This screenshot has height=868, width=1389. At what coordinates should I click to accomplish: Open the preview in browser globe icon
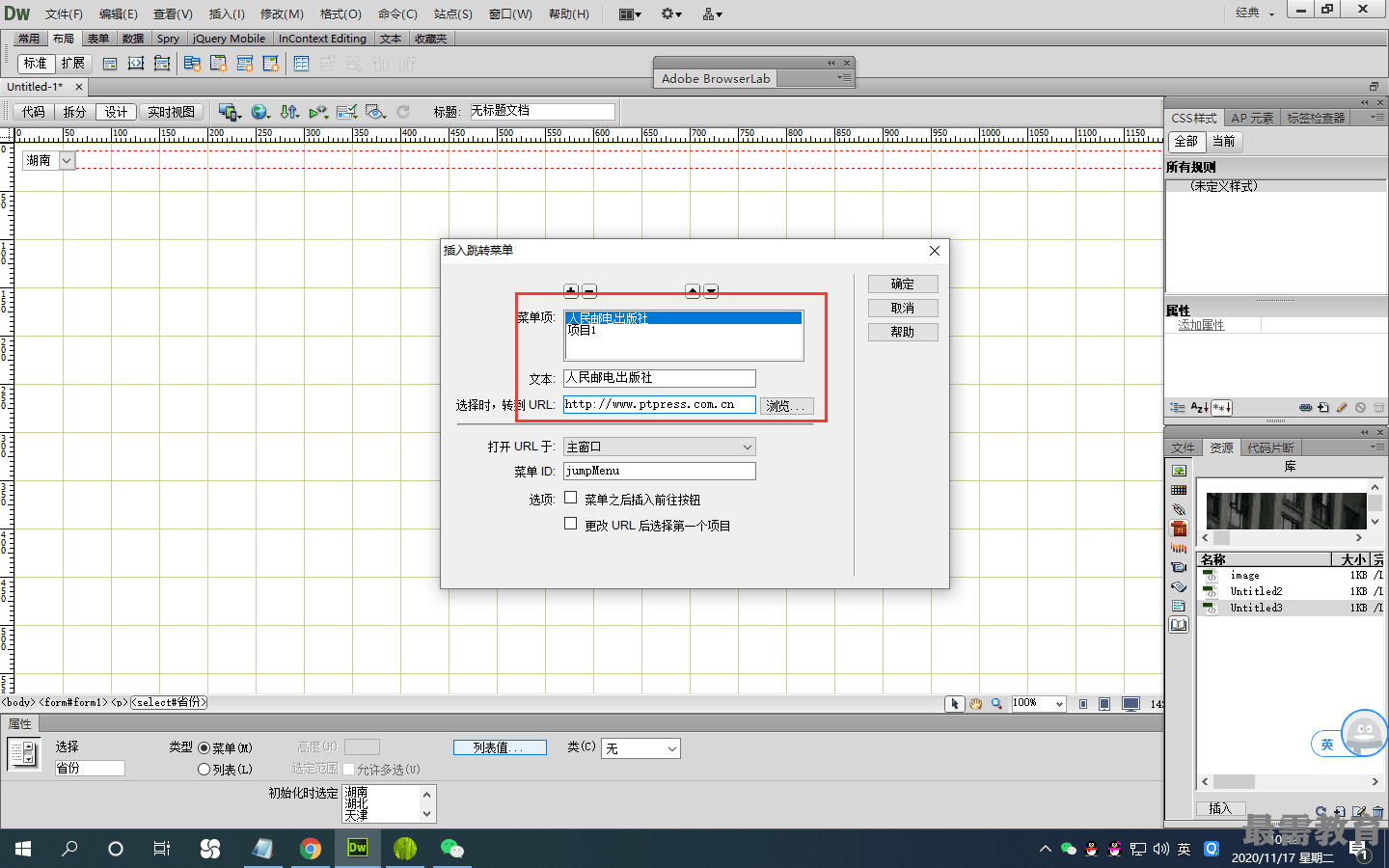pos(259,112)
